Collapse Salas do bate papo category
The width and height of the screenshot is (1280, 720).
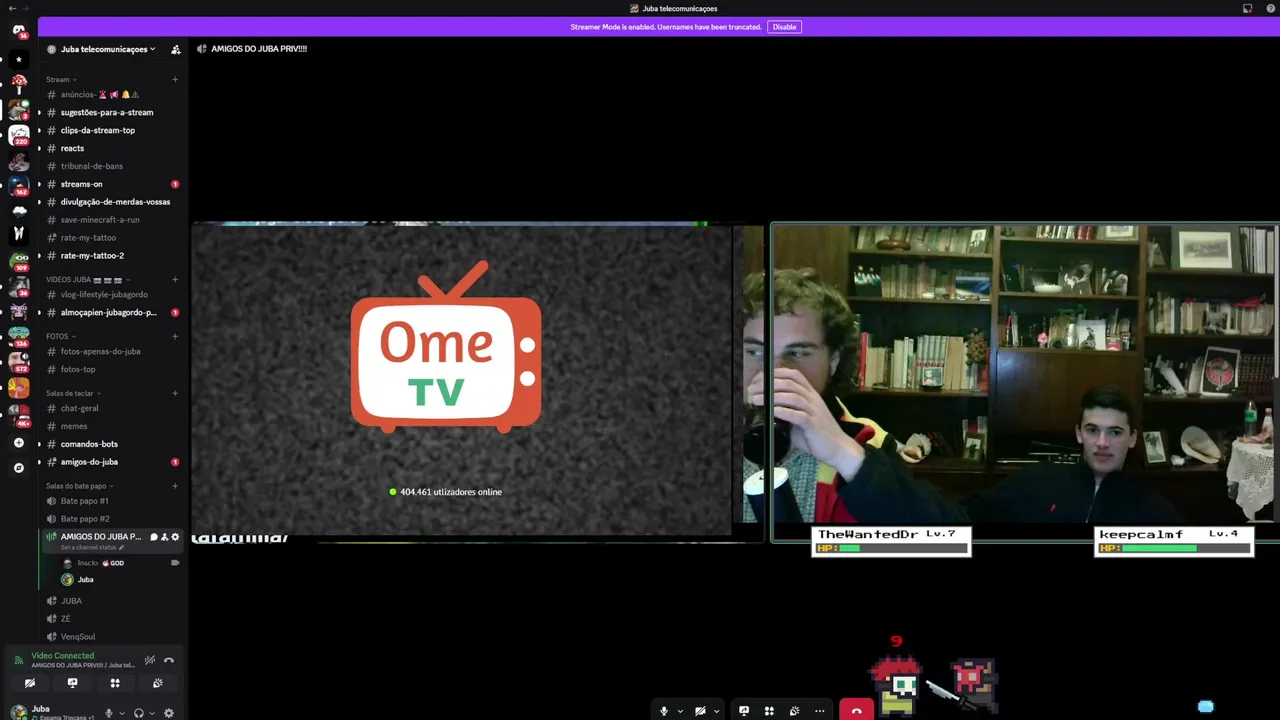tap(79, 487)
